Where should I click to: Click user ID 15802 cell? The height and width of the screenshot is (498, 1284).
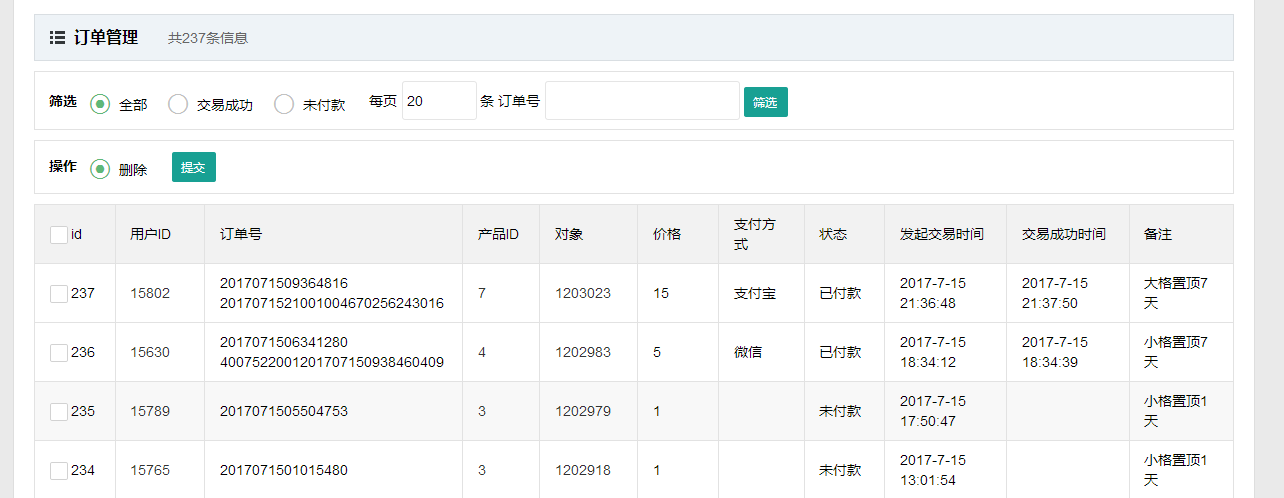point(150,294)
